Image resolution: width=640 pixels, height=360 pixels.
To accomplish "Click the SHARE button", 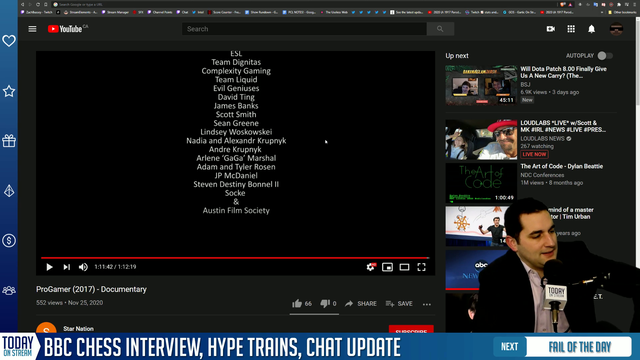I will coord(361,304).
